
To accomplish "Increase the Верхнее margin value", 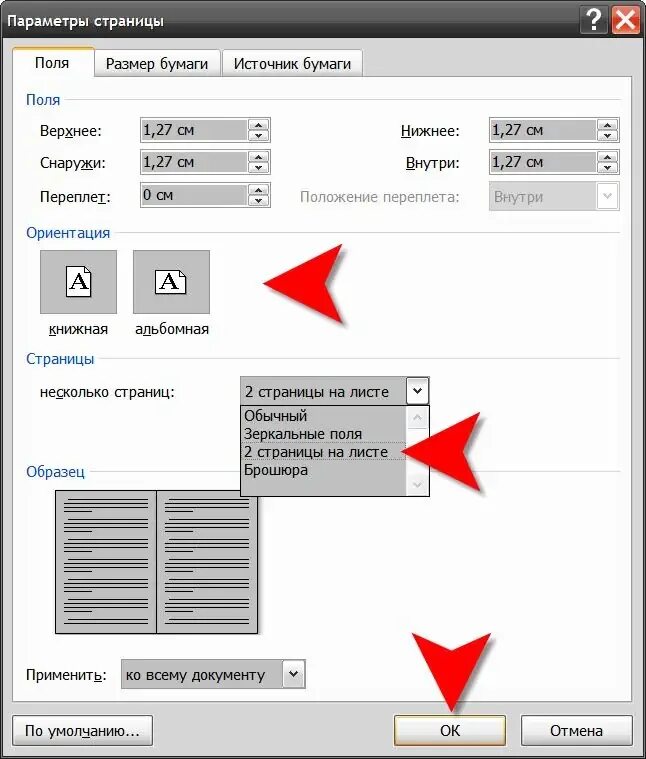I will click(x=258, y=125).
